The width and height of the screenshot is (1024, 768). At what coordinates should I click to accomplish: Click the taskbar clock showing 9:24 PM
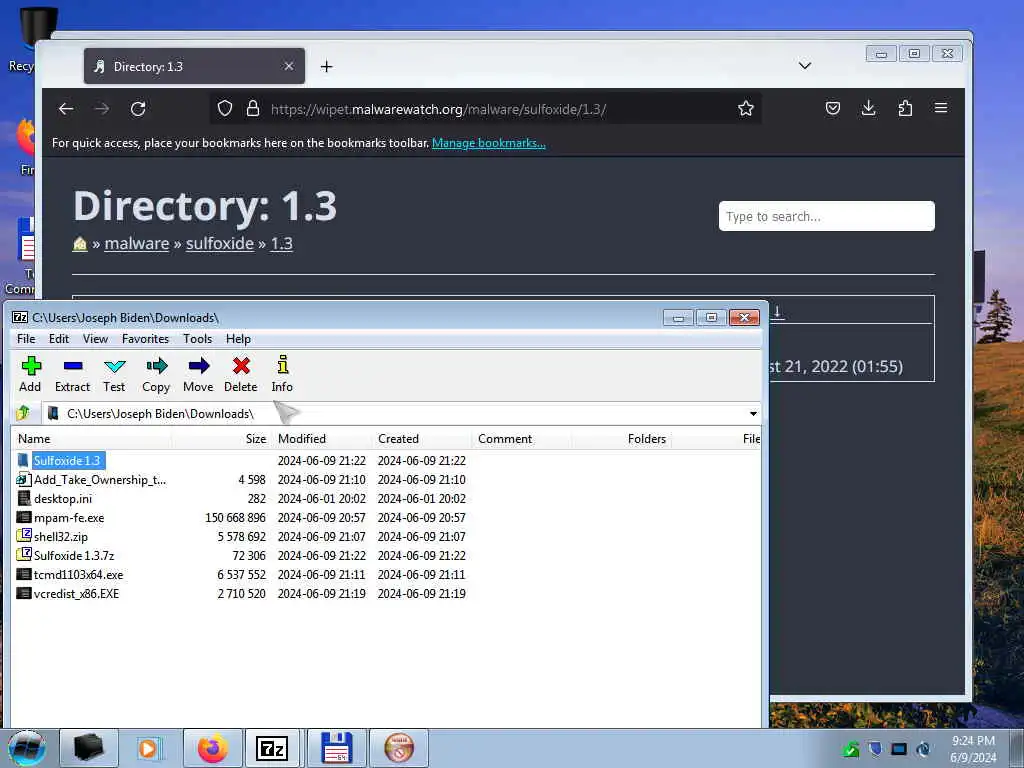click(x=973, y=749)
